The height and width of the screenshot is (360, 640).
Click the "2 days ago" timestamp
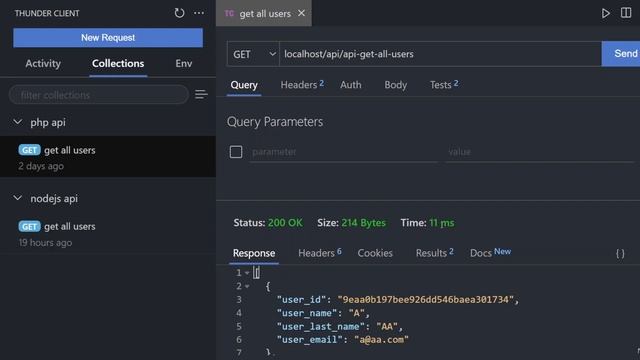(41, 166)
